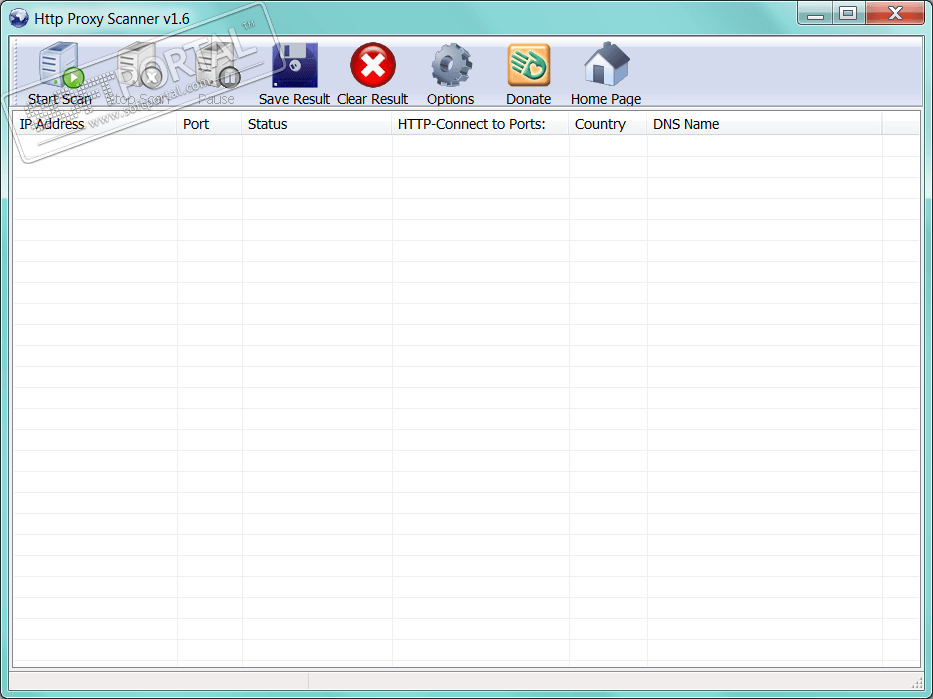Open the Home Page house icon
This screenshot has width=933, height=699.
coord(606,64)
